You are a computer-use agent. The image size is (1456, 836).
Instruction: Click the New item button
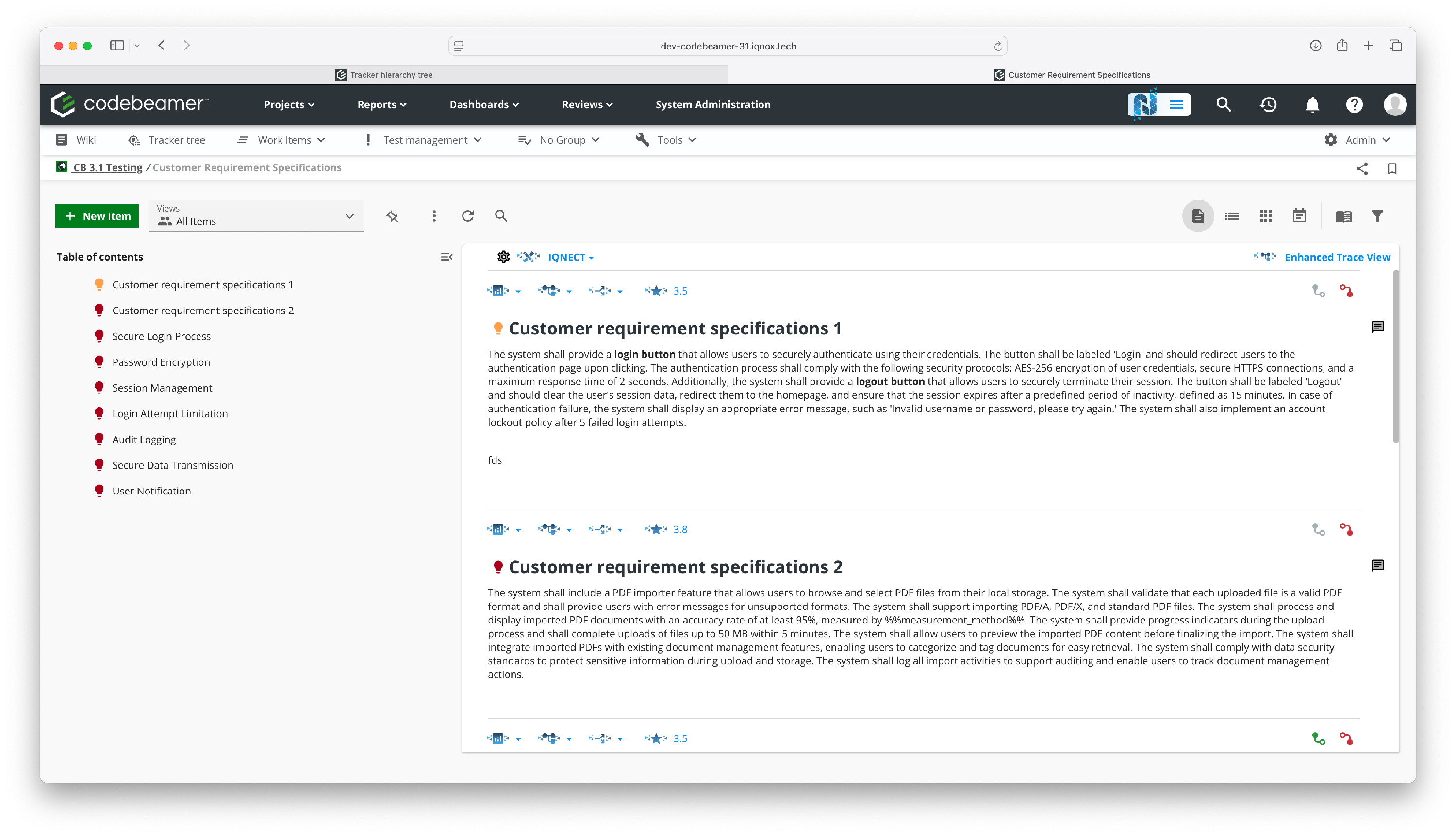pos(97,216)
